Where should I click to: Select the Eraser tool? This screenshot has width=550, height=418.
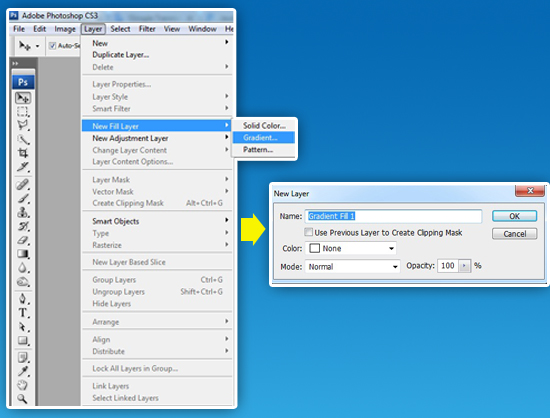coord(23,241)
